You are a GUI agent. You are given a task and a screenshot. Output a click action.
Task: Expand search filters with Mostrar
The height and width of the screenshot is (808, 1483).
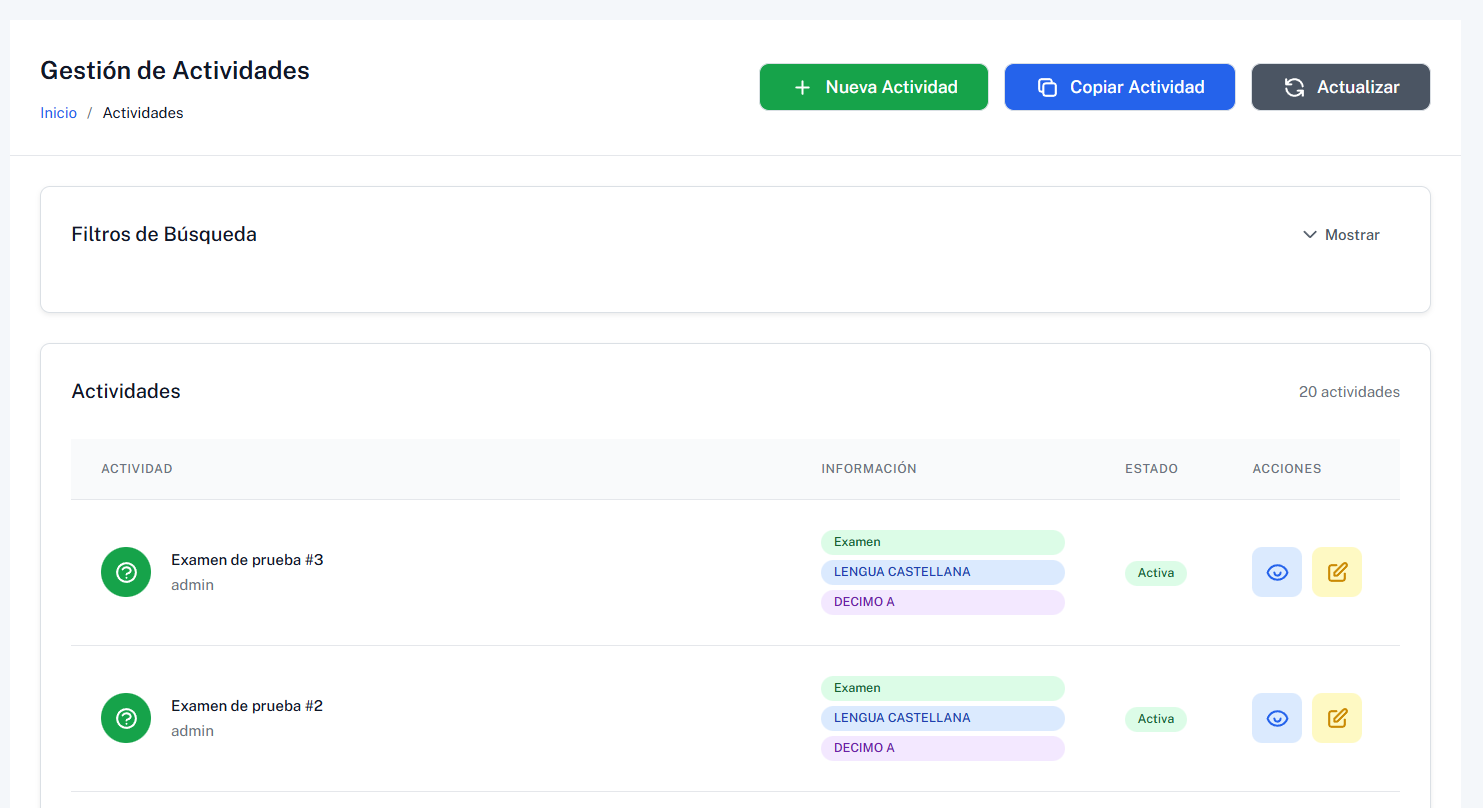click(x=1341, y=235)
